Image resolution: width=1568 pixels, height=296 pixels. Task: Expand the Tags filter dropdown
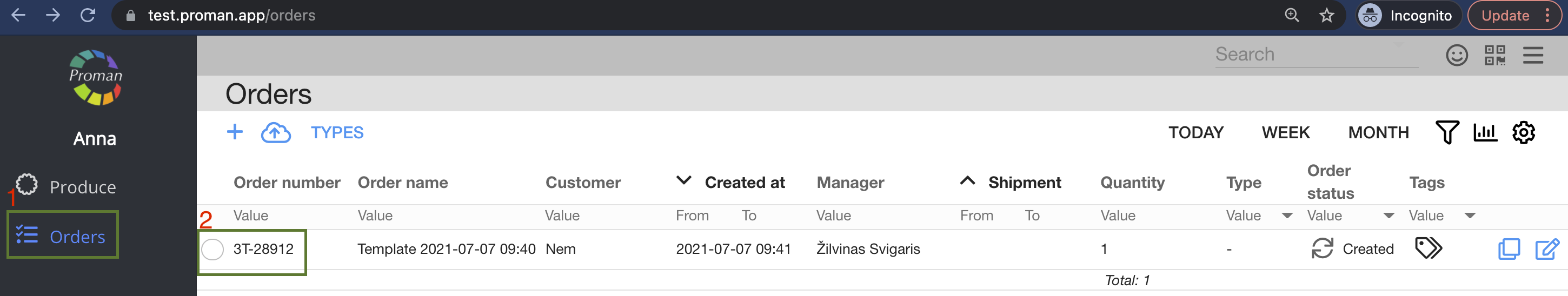coord(1470,216)
